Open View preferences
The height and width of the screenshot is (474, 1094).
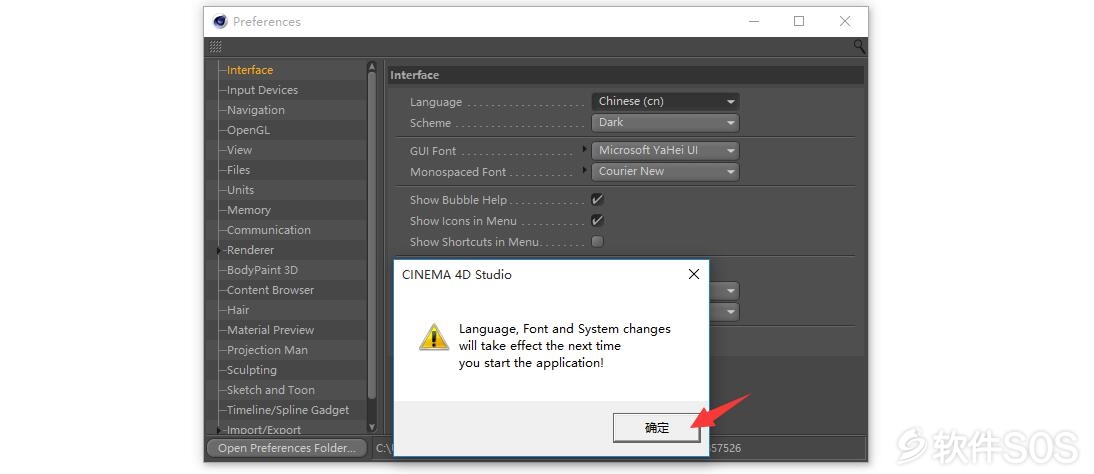click(239, 150)
